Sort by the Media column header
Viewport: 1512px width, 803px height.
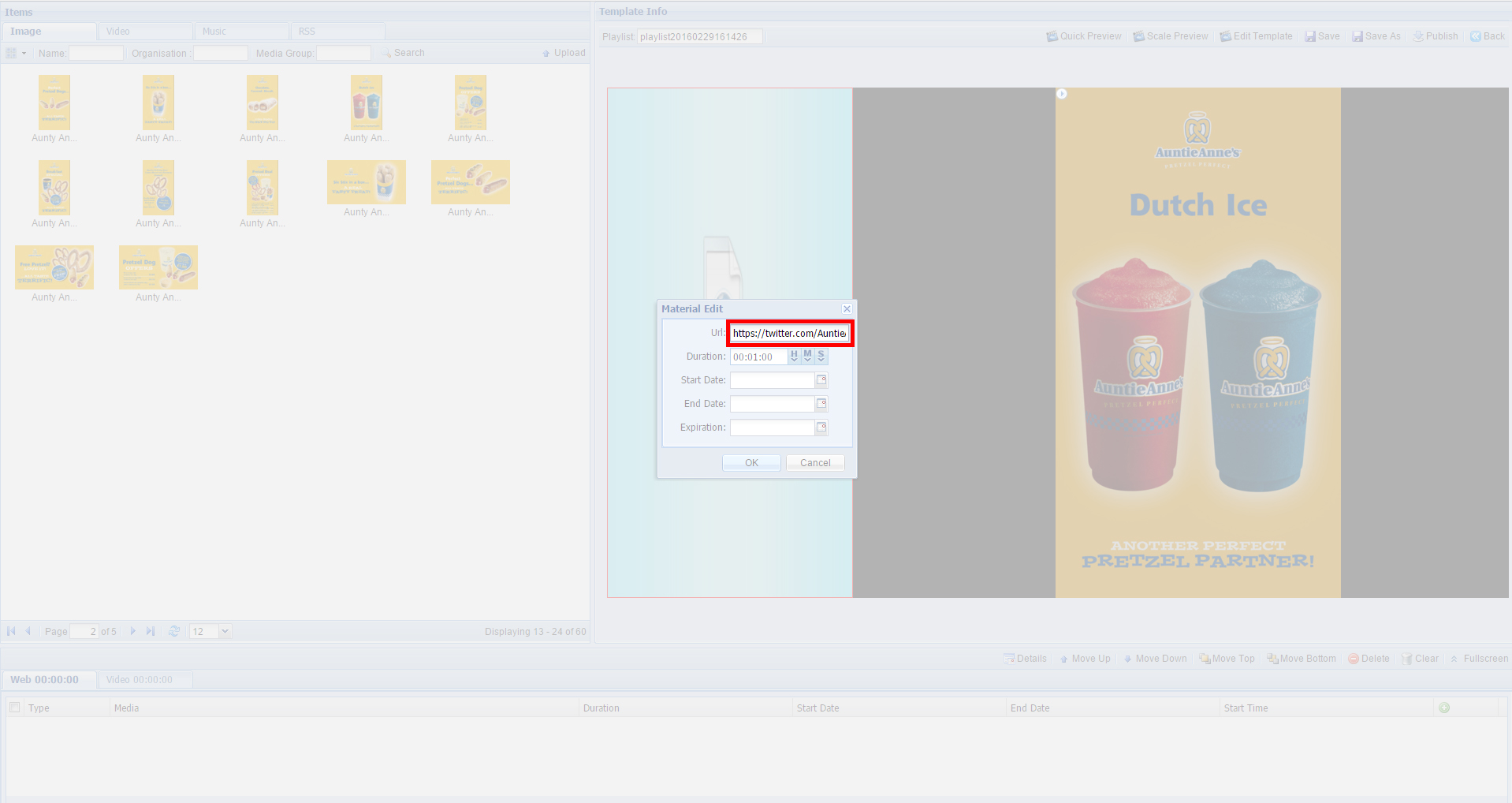(x=344, y=708)
